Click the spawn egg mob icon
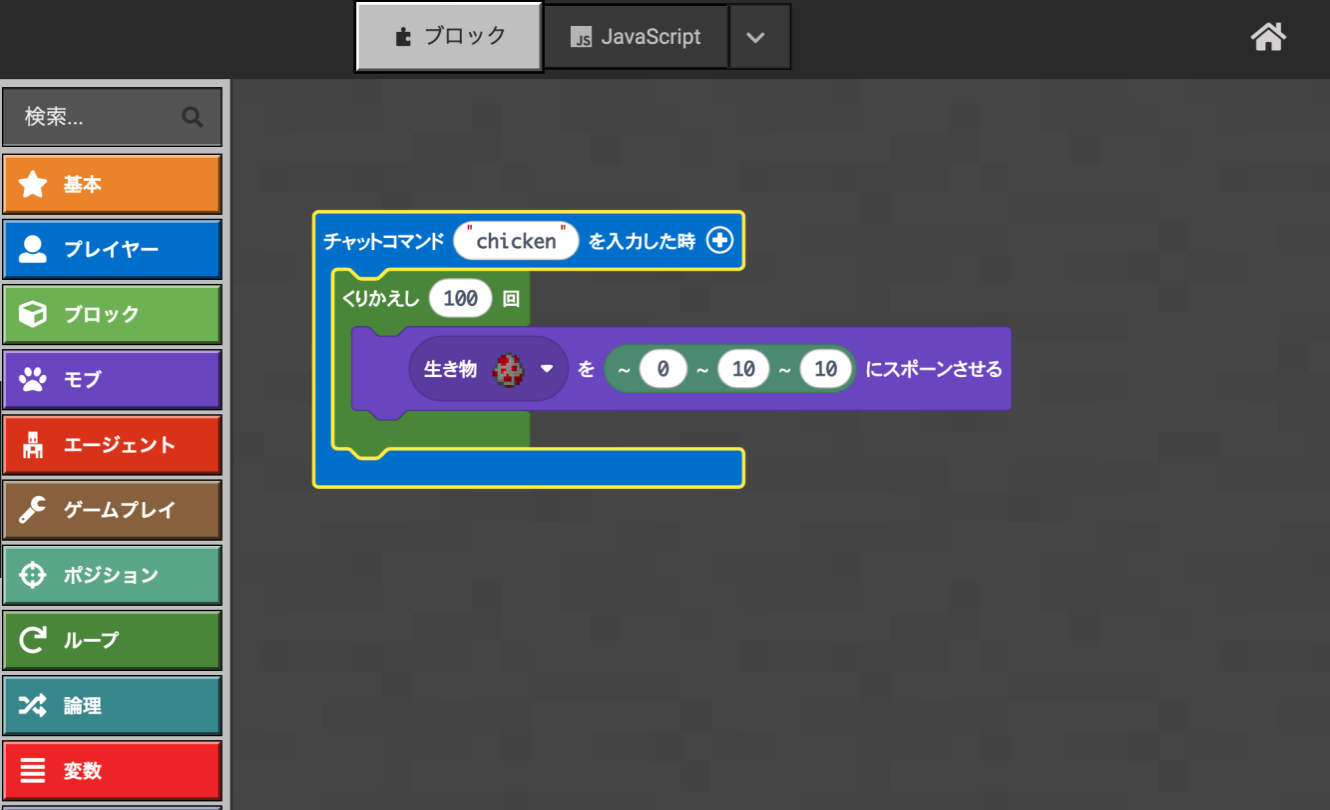Viewport: 1330px width, 810px height. pyautogui.click(x=508, y=369)
